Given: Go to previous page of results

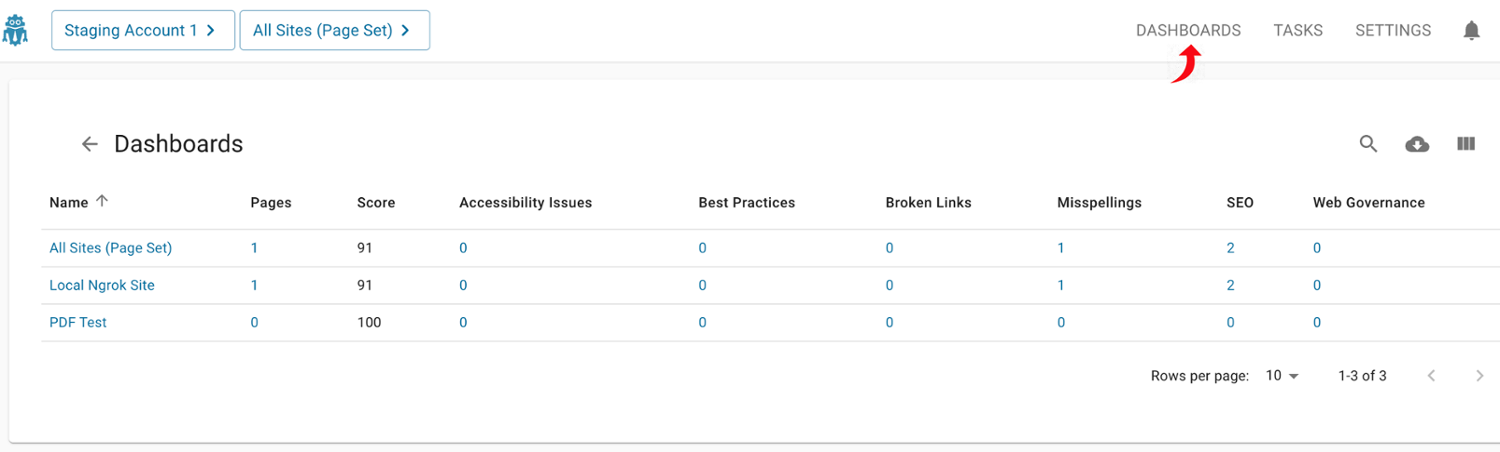Looking at the screenshot, I should click(x=1432, y=376).
